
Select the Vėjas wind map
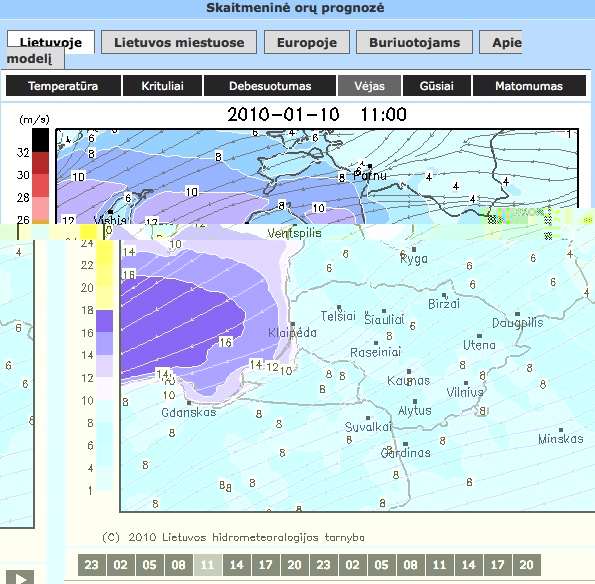click(369, 86)
